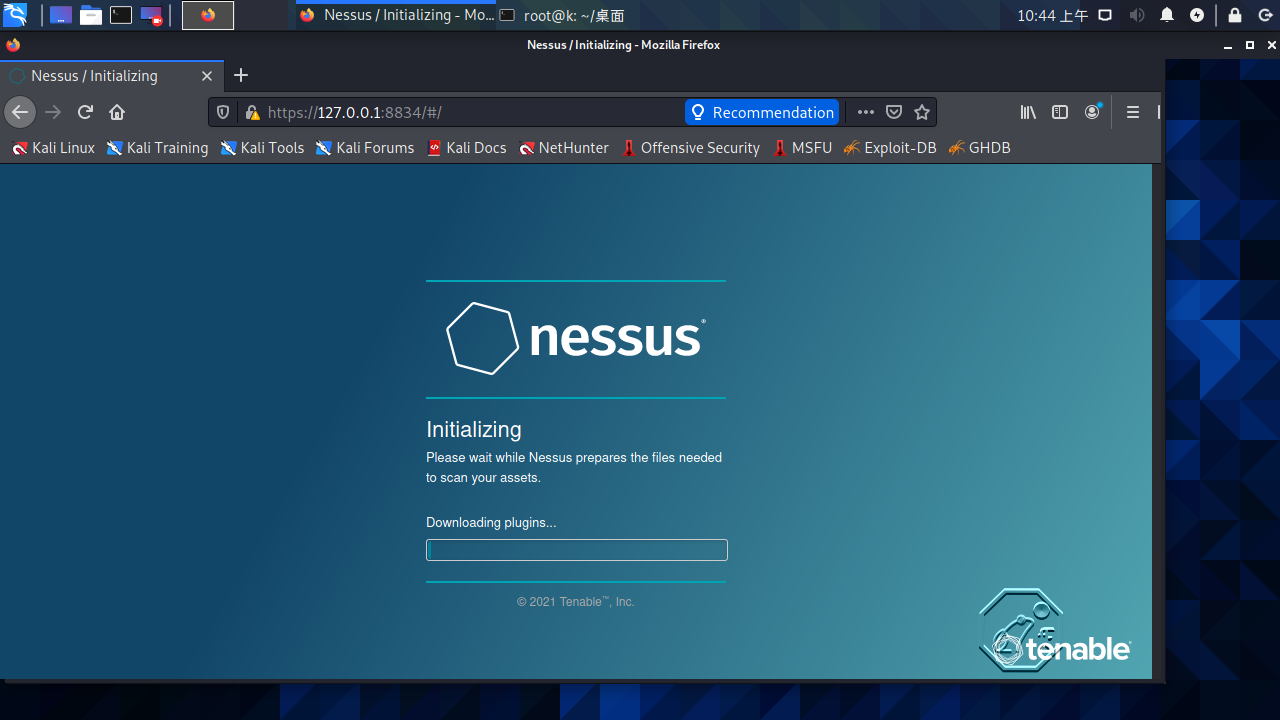
Task: Switch to Nessus Firefox taskbar window
Action: tap(397, 15)
